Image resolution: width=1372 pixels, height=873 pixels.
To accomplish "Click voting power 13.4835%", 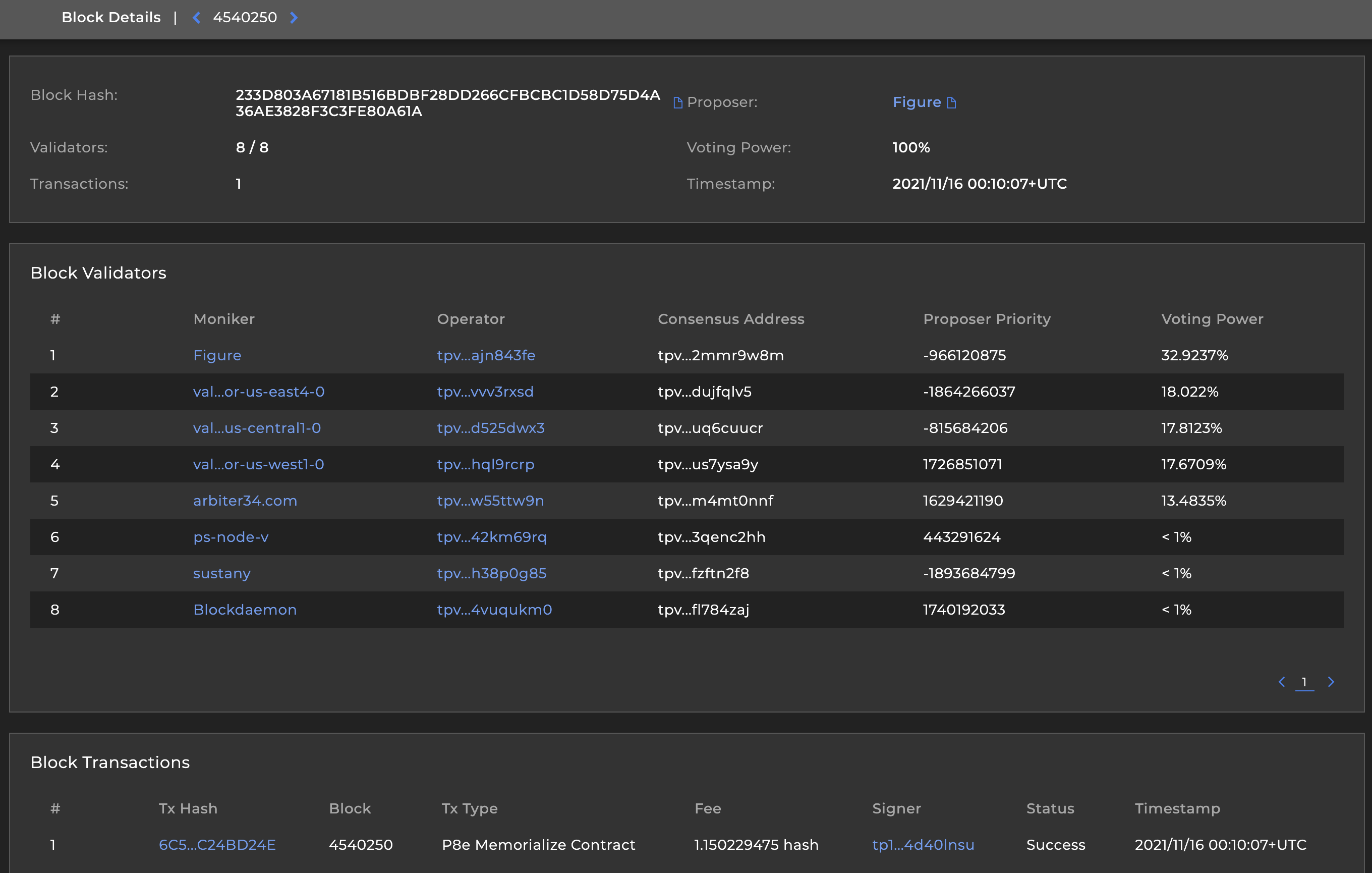I will pos(1193,501).
